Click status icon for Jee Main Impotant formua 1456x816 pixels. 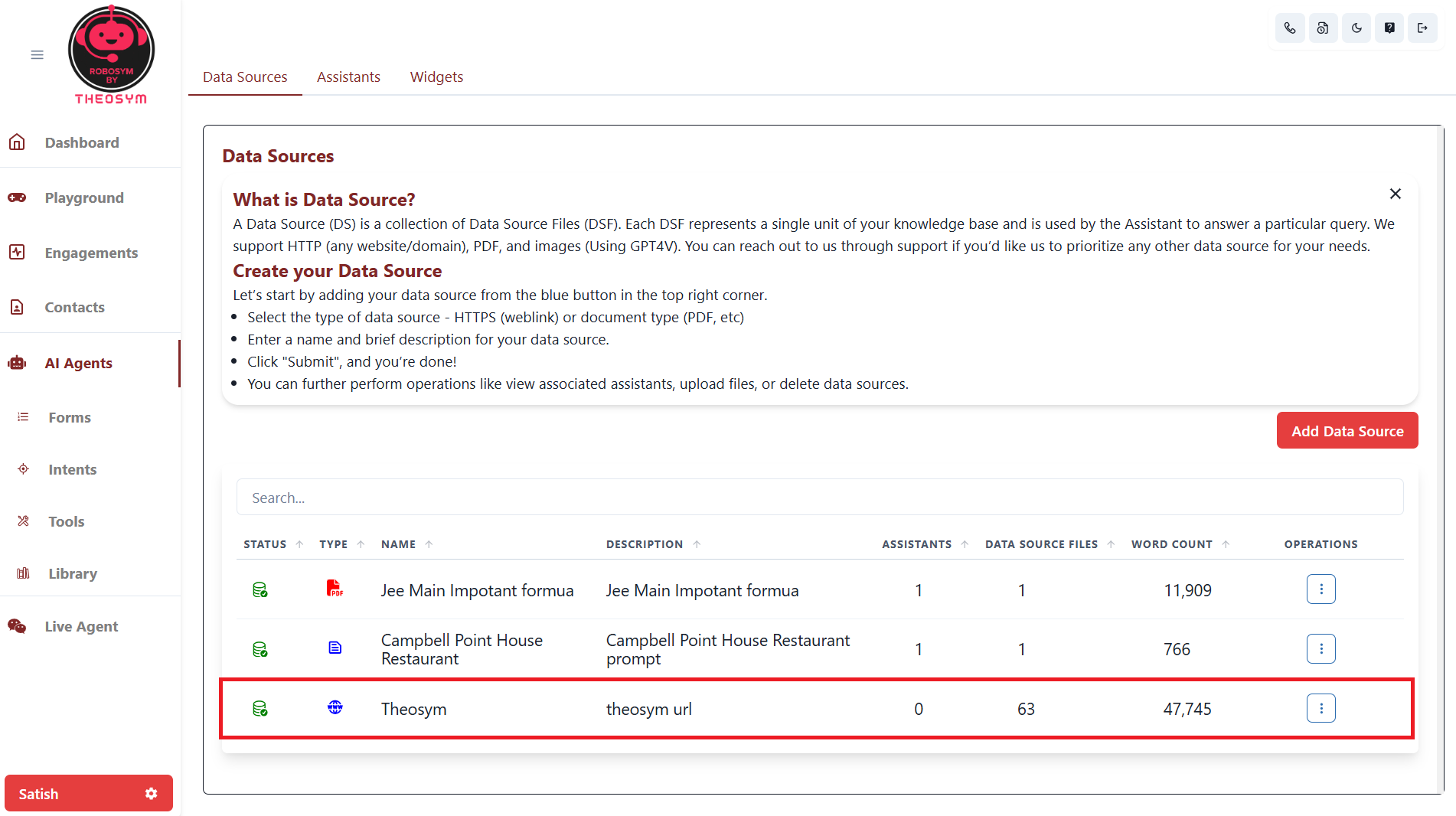260,590
